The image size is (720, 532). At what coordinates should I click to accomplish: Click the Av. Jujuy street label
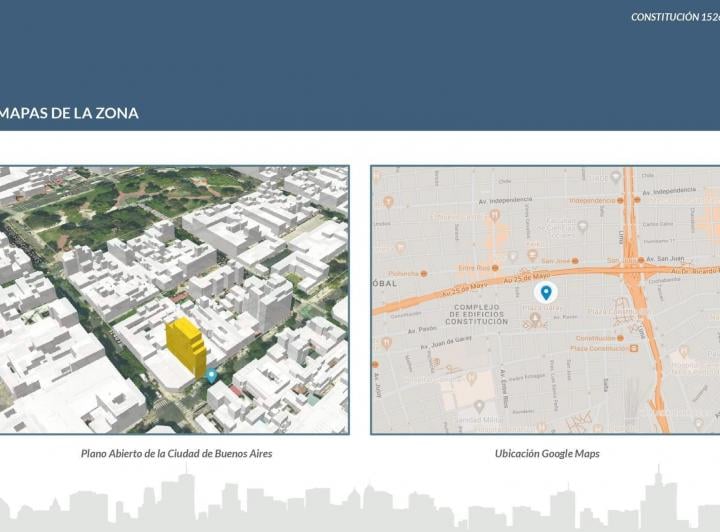pyautogui.click(x=378, y=386)
